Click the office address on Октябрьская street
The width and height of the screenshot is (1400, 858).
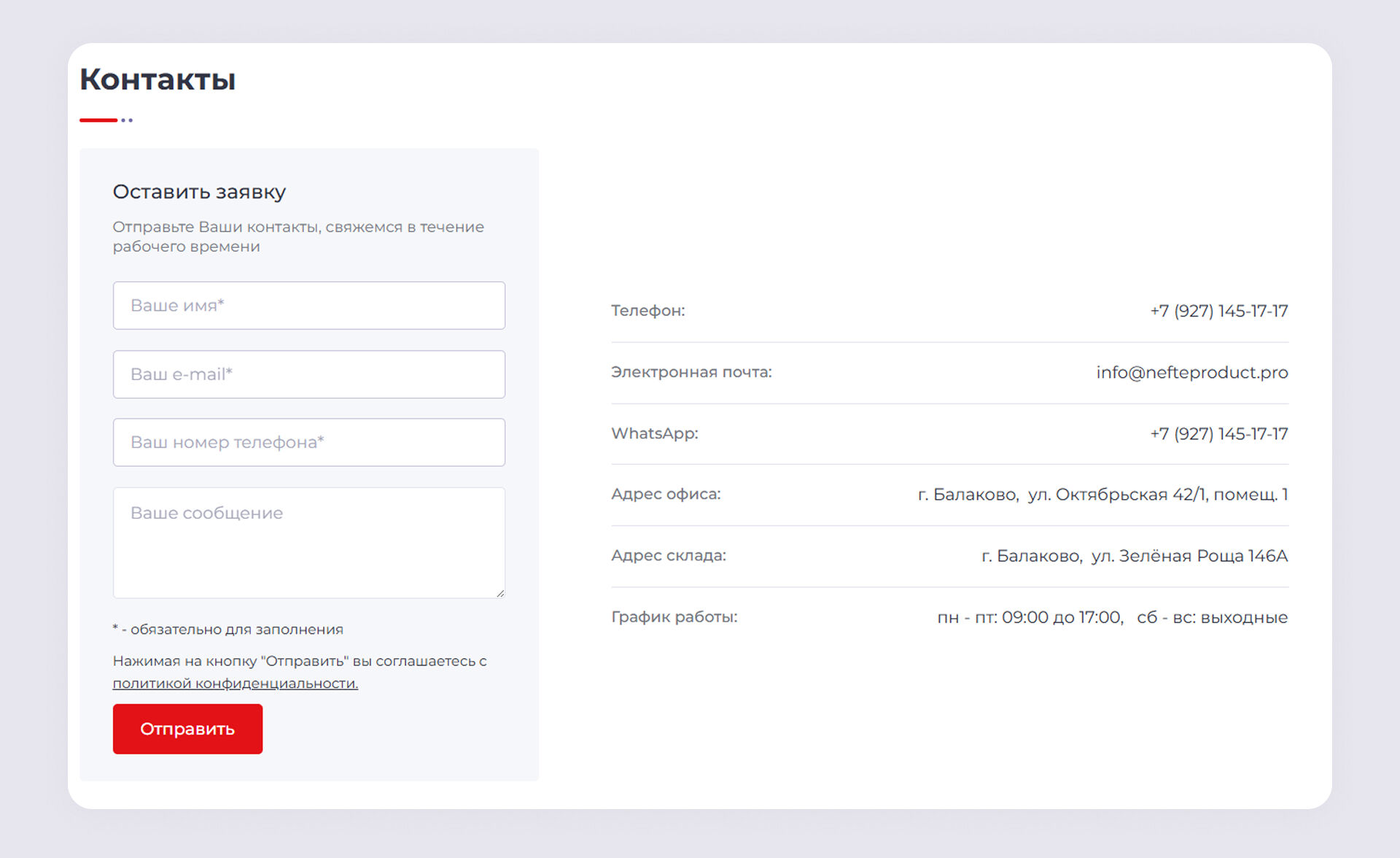click(x=1102, y=495)
